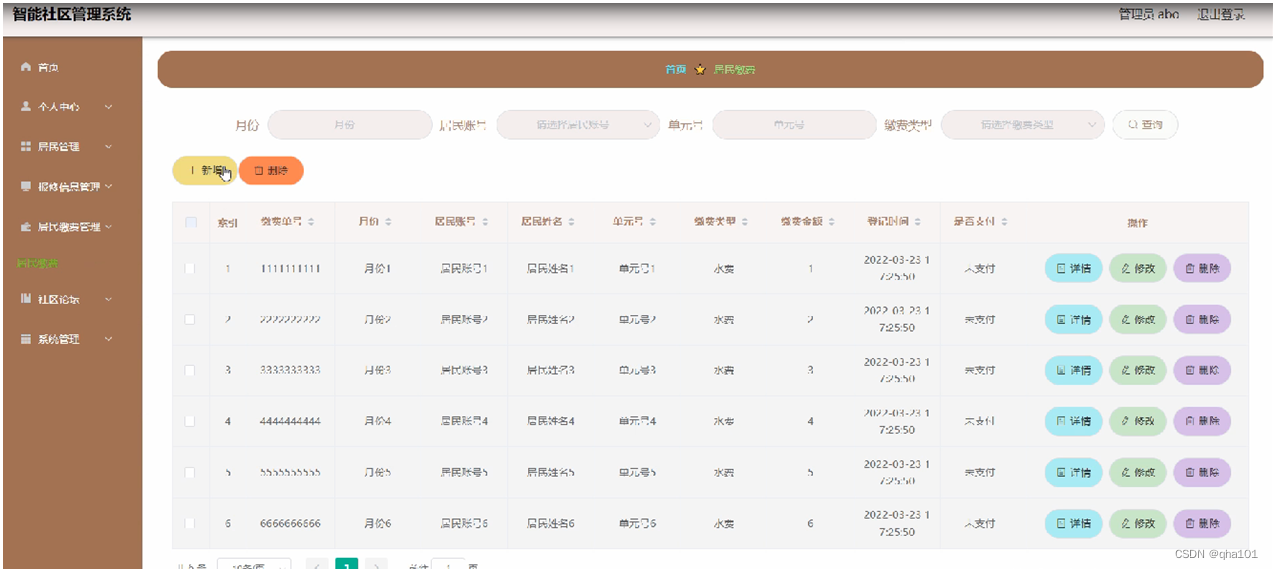
Task: Click 删除 for the 1111111111 row
Action: click(x=1202, y=269)
